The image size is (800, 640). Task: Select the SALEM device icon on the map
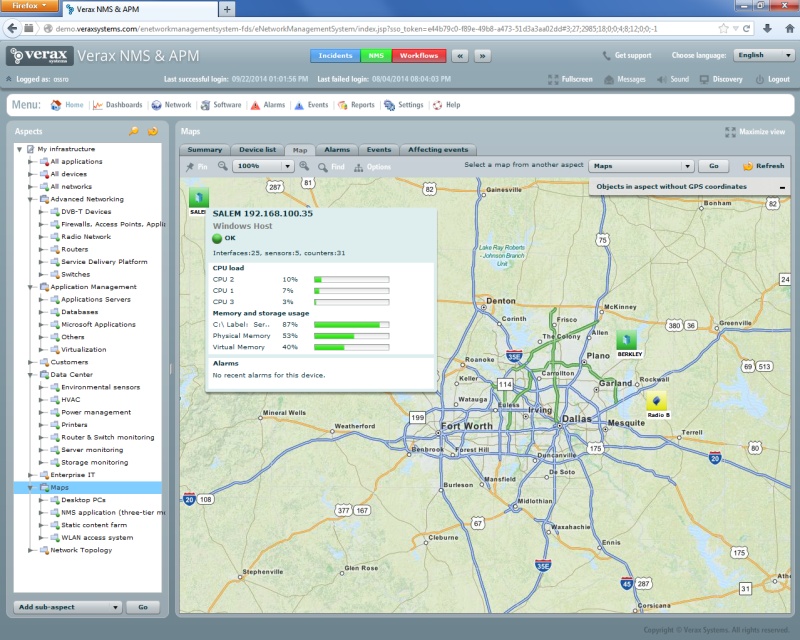pos(198,197)
